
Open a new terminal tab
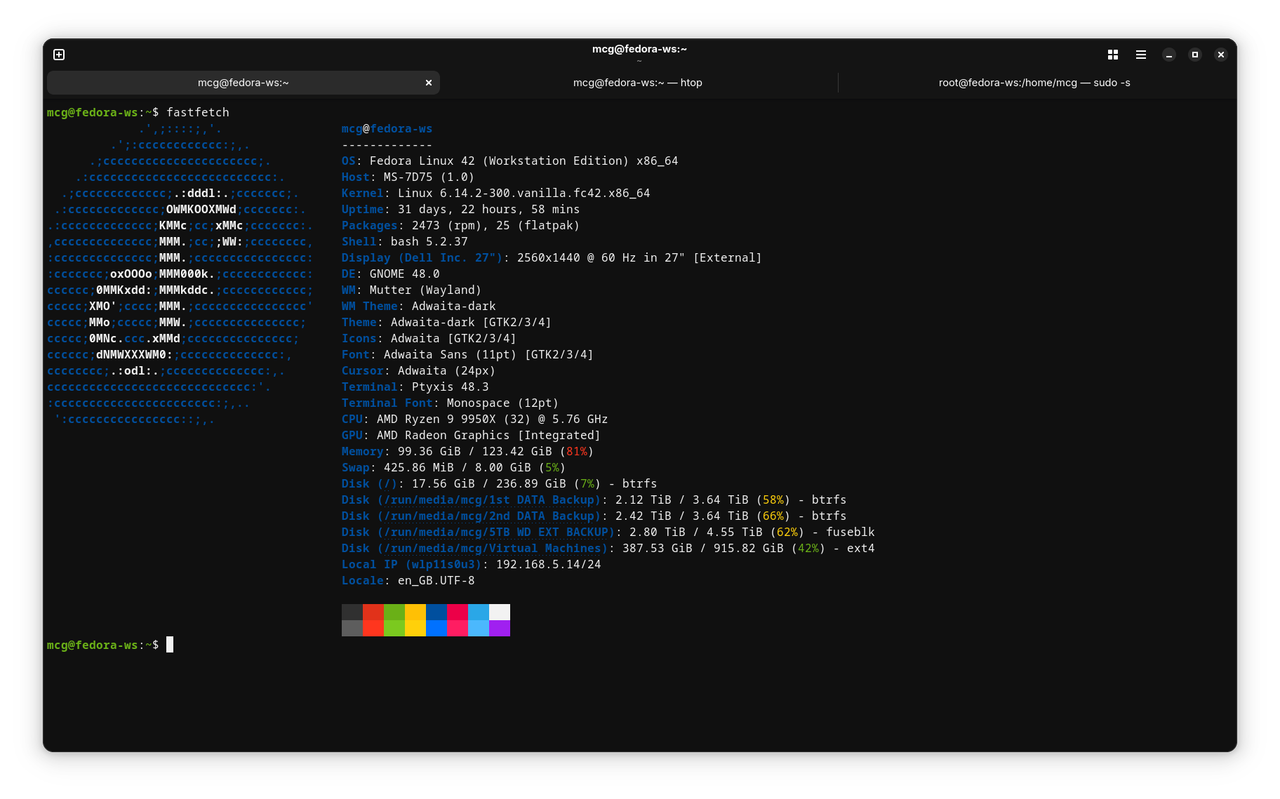point(58,54)
